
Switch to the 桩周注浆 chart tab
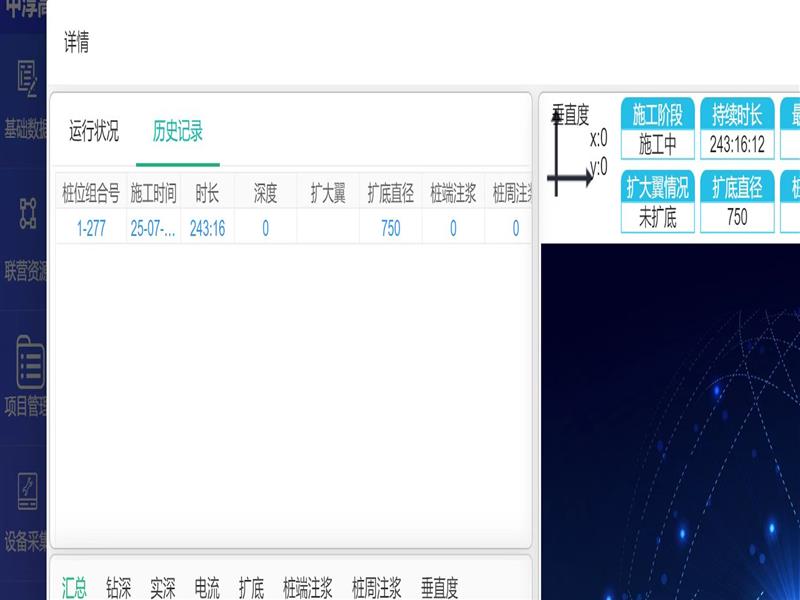click(376, 587)
